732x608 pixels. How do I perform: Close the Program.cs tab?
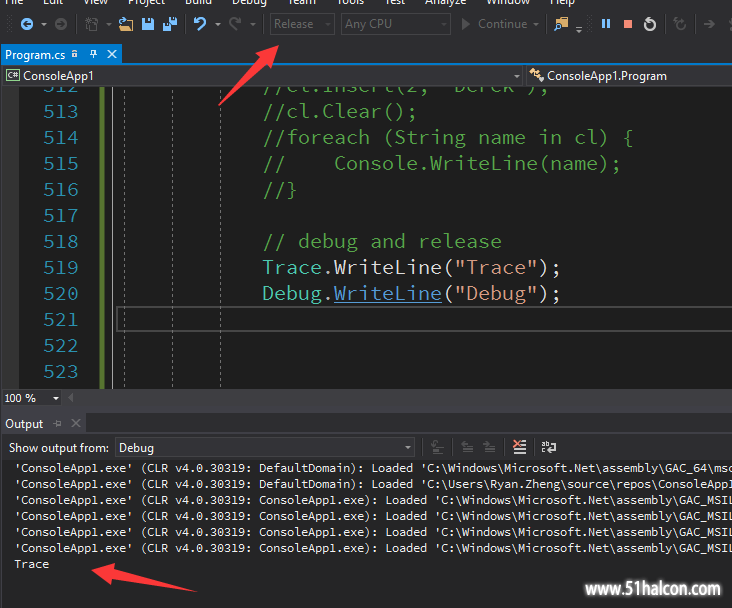112,54
